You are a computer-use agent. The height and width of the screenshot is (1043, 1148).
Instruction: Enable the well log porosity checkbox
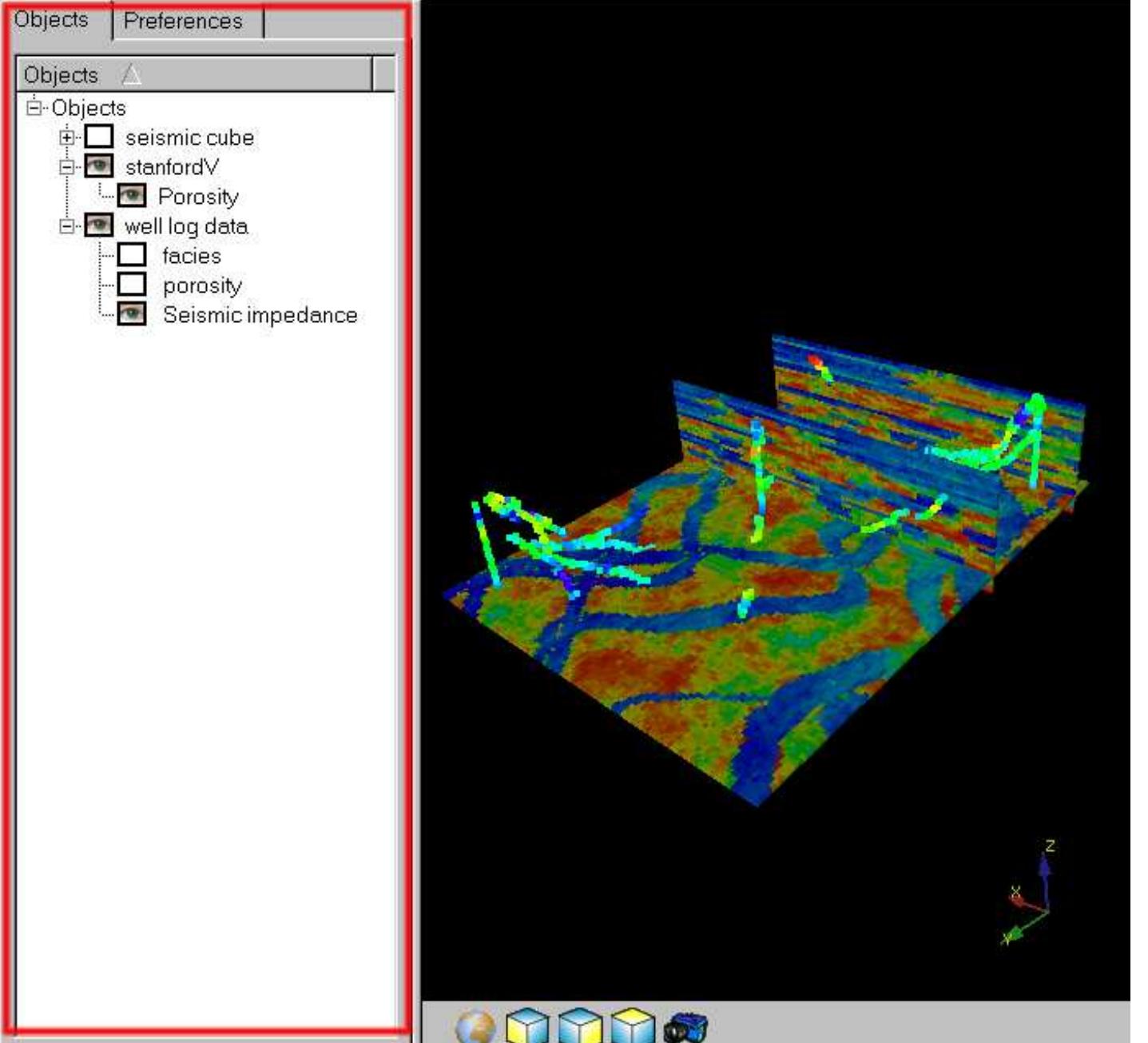point(132,285)
